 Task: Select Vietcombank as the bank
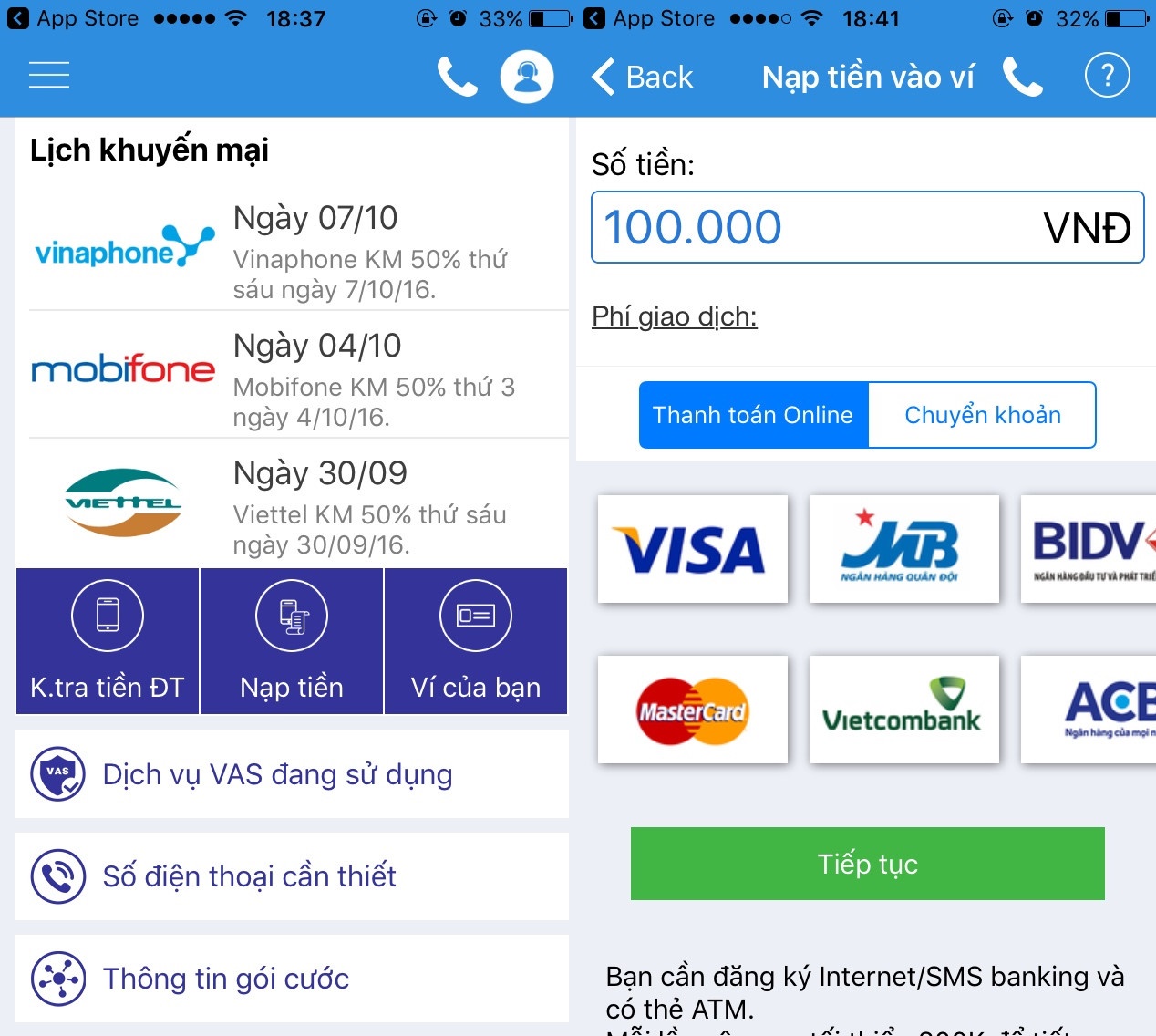pyautogui.click(x=904, y=710)
